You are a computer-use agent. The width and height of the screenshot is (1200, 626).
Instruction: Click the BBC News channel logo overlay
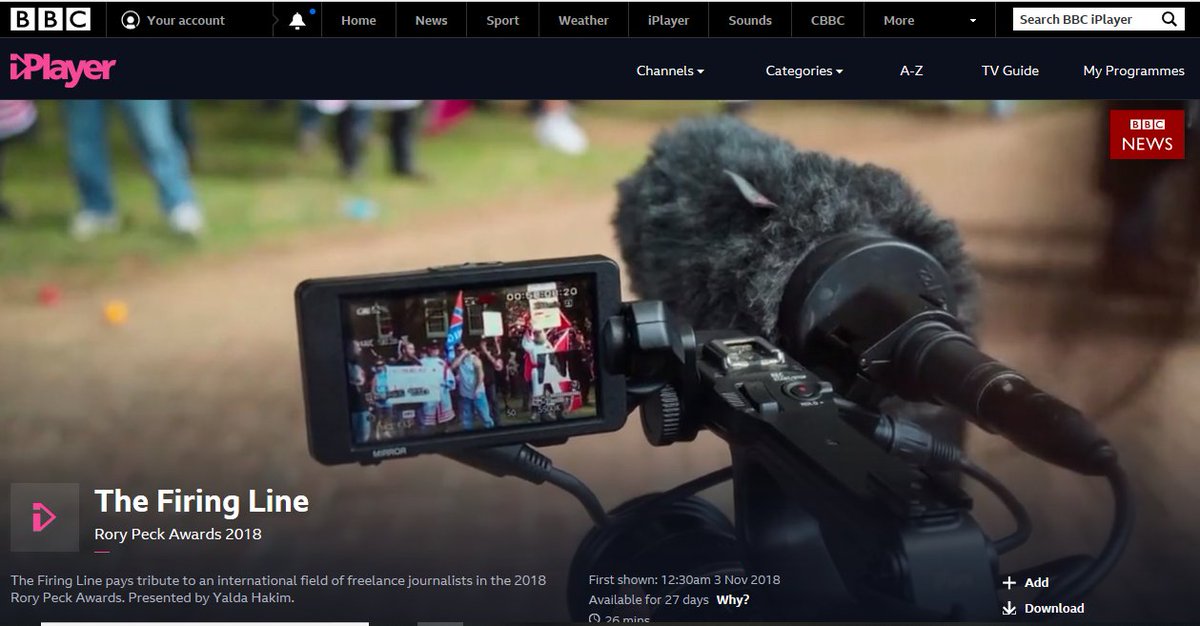[1146, 134]
